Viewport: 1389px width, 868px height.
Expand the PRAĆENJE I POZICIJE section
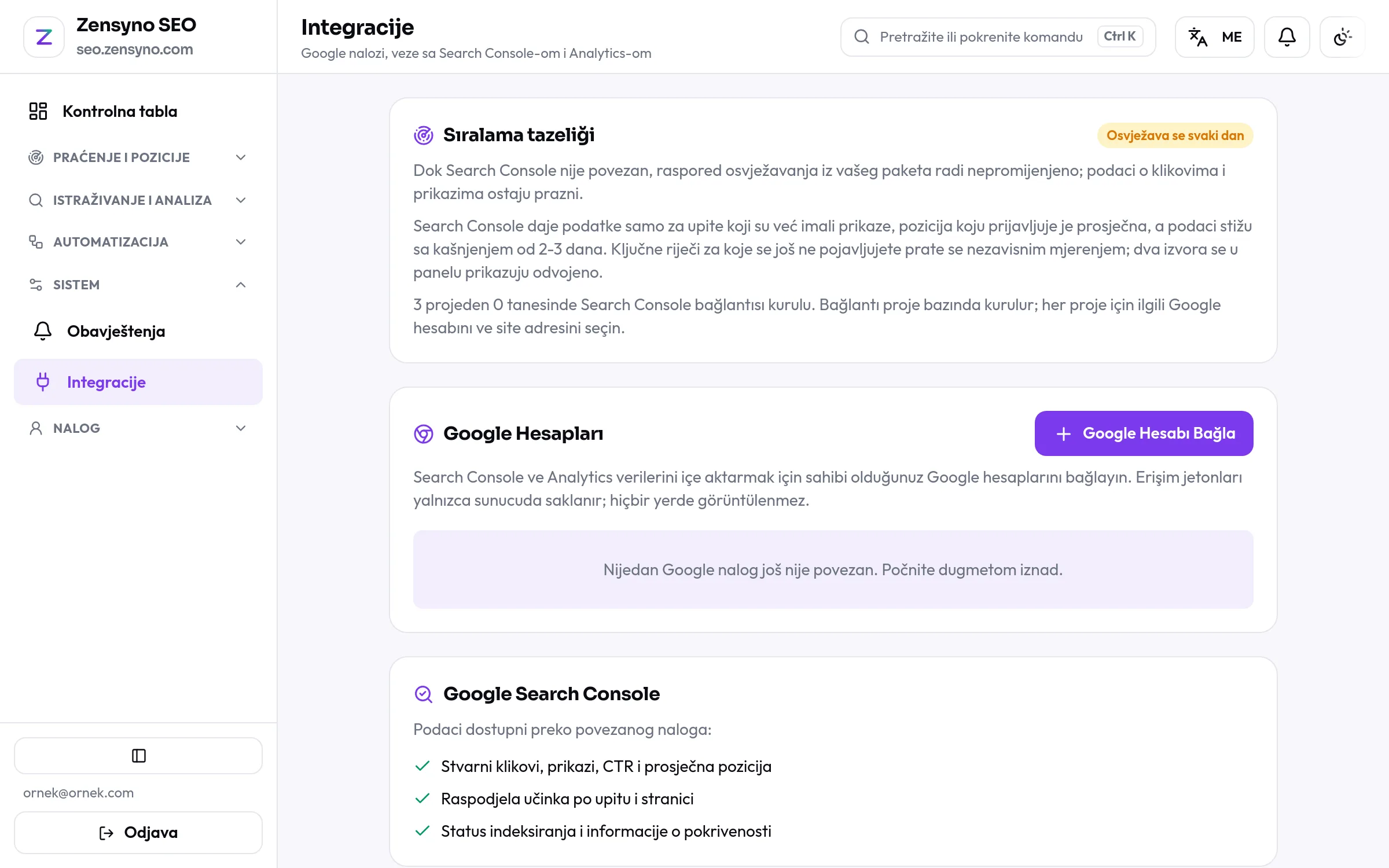[138, 157]
